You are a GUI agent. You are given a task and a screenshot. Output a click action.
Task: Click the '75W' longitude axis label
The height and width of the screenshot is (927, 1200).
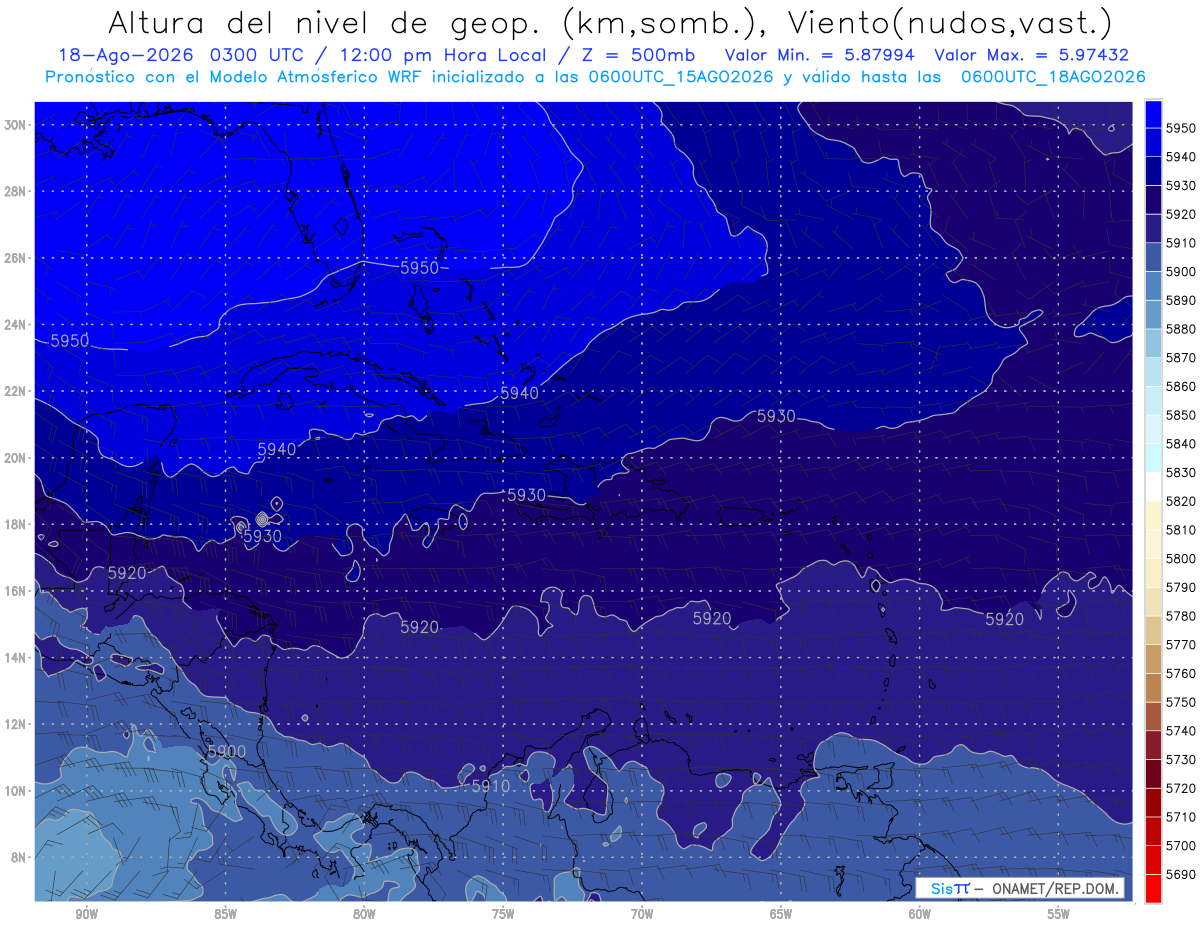503,915
